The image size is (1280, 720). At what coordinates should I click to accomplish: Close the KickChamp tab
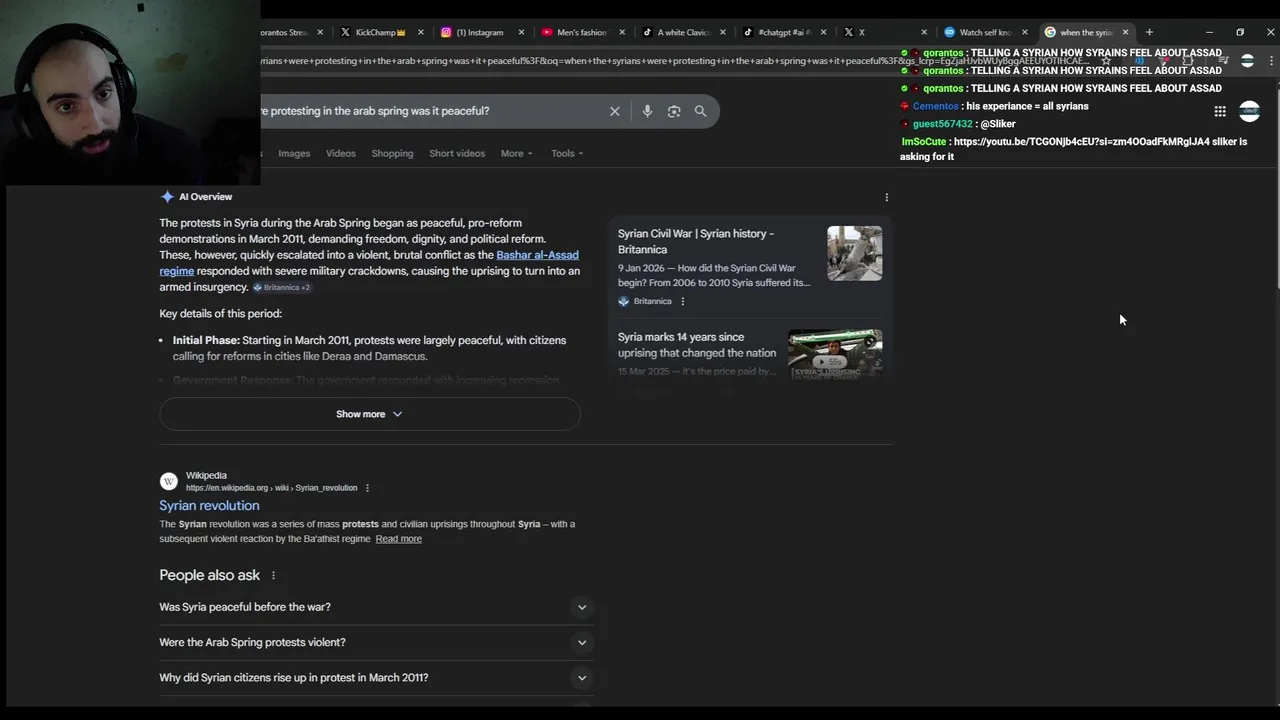(x=420, y=32)
